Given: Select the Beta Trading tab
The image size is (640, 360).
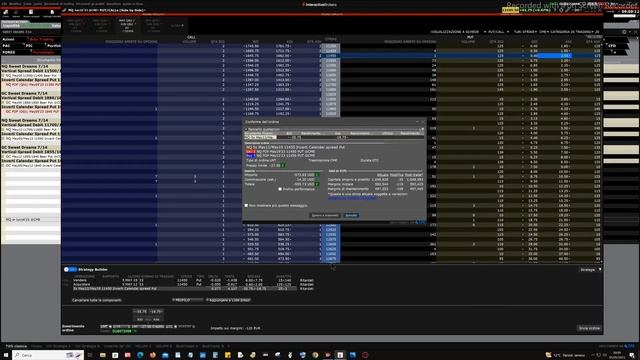Looking at the screenshot, I should coord(42,39).
